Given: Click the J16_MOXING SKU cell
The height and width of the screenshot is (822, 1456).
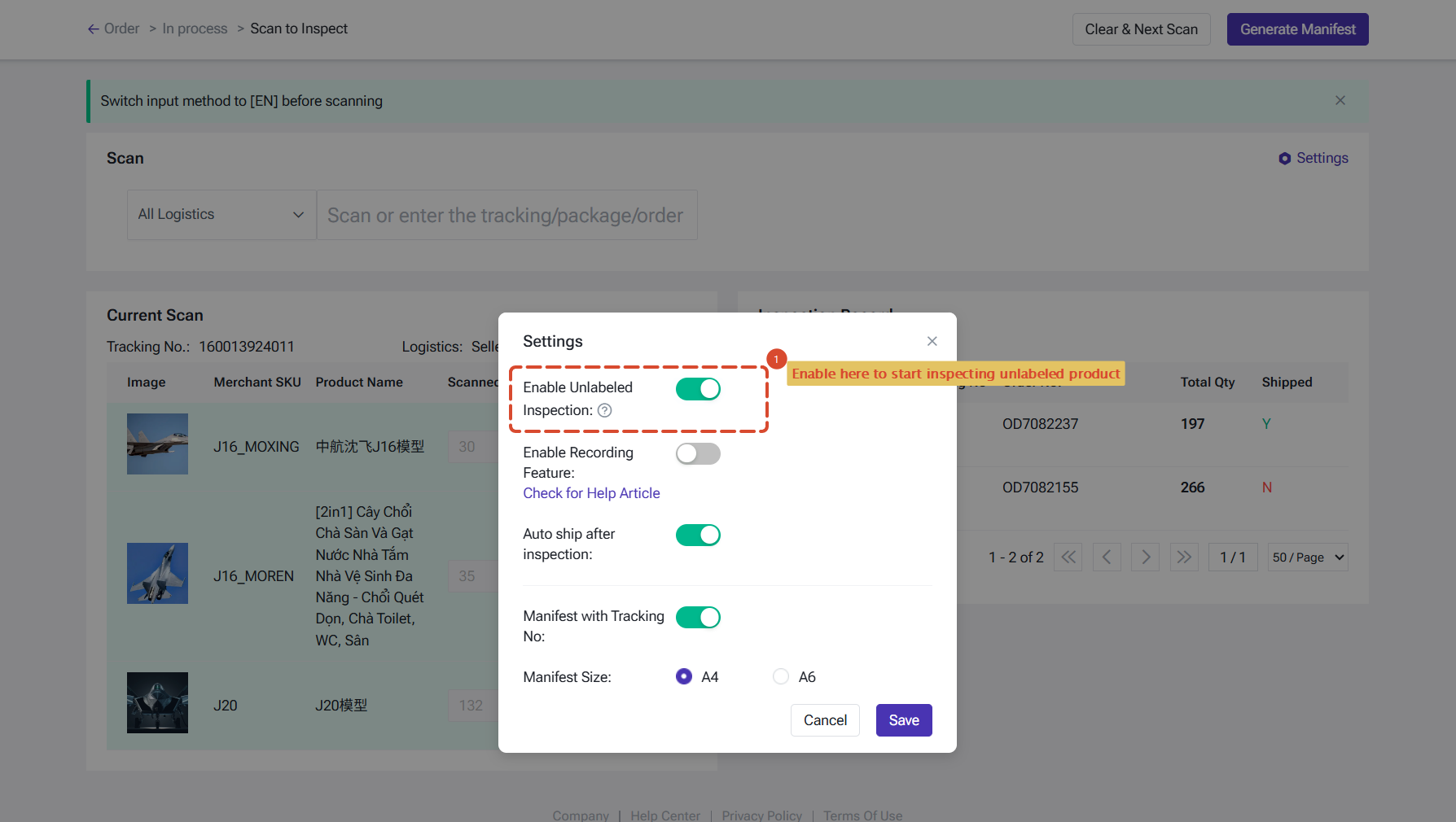Looking at the screenshot, I should (x=257, y=447).
